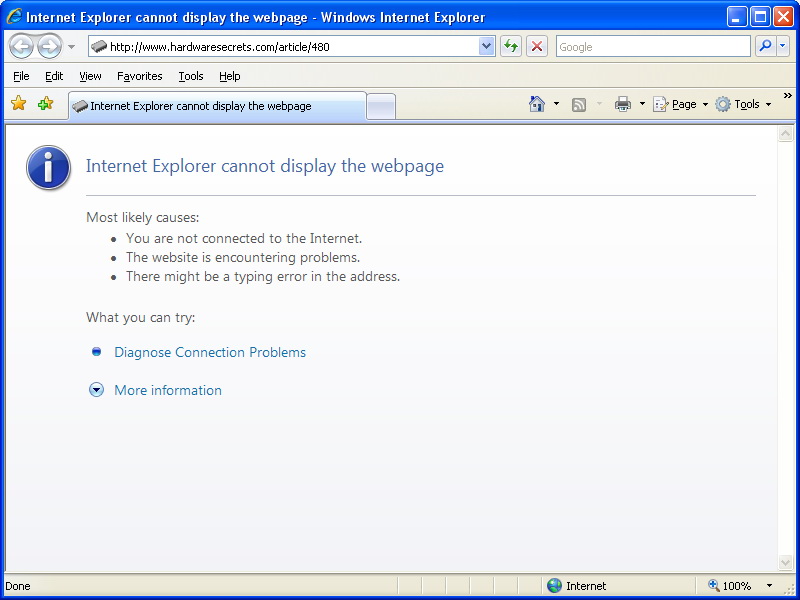The width and height of the screenshot is (800, 600).
Task: Click the Back navigation arrow button
Action: pyautogui.click(x=21, y=47)
